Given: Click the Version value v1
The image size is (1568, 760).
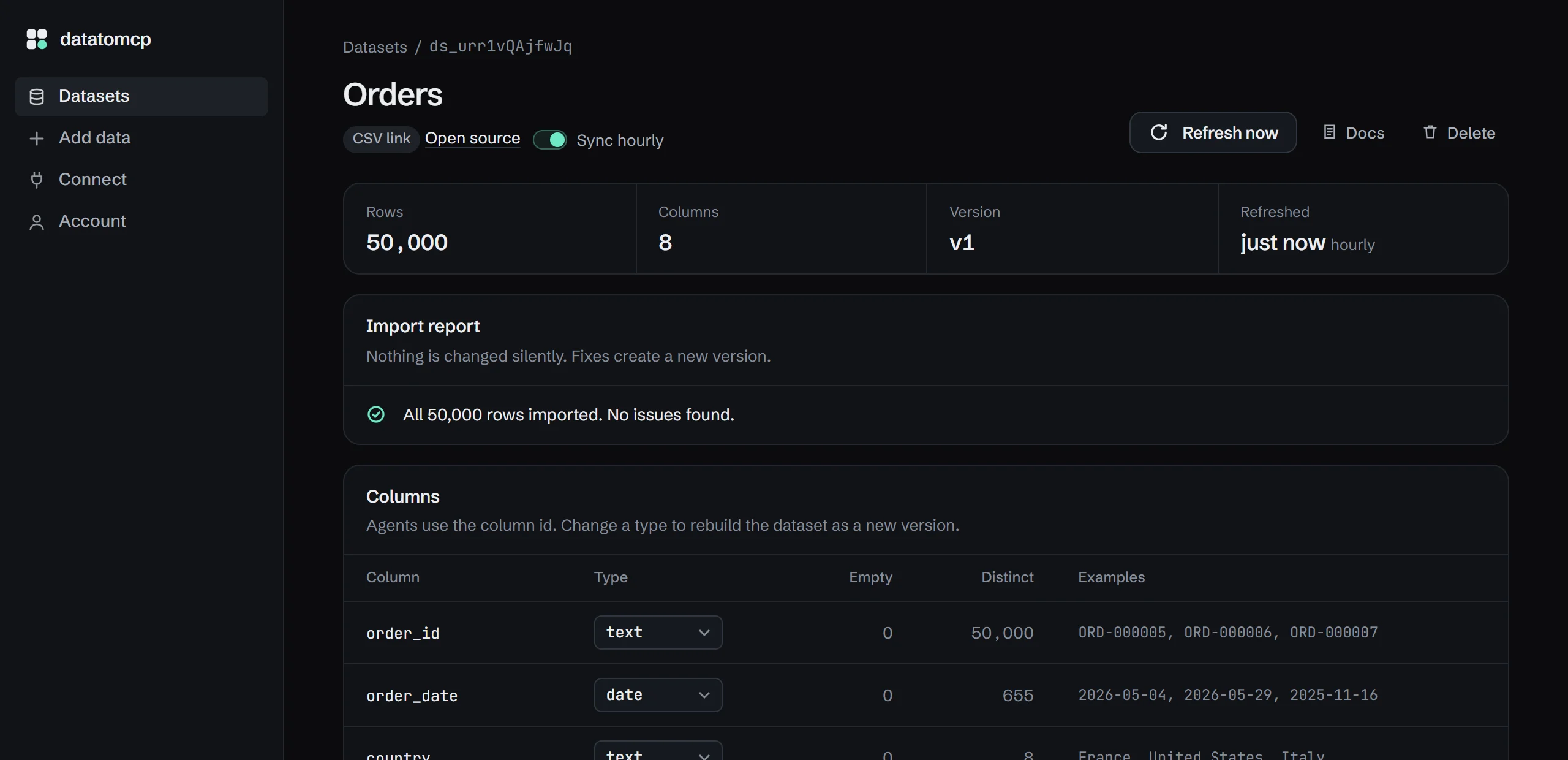Looking at the screenshot, I should (x=962, y=243).
